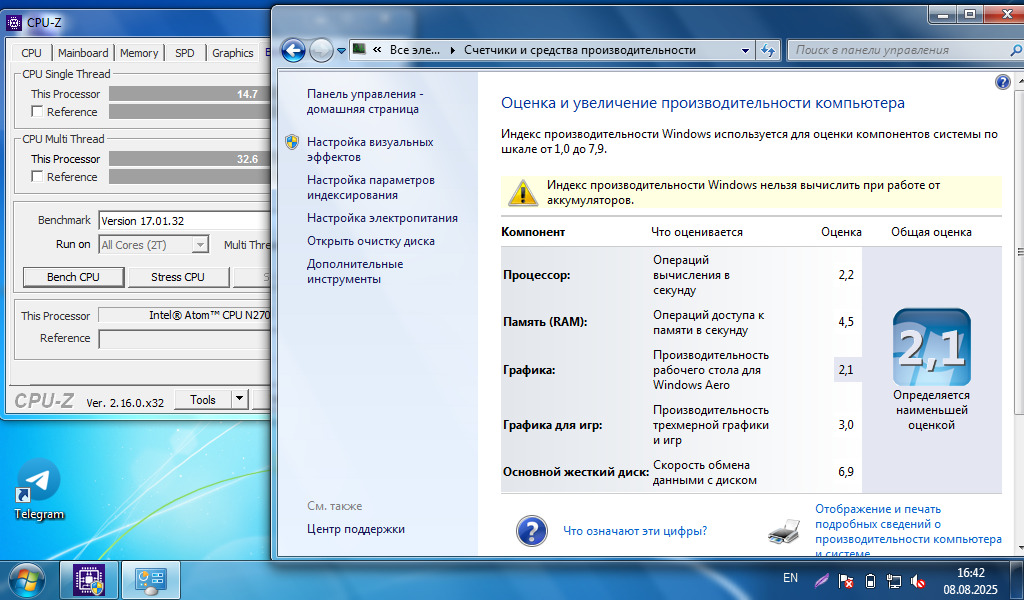Click the RAM subscore value 4,5
This screenshot has height=600, width=1024.
(x=846, y=322)
